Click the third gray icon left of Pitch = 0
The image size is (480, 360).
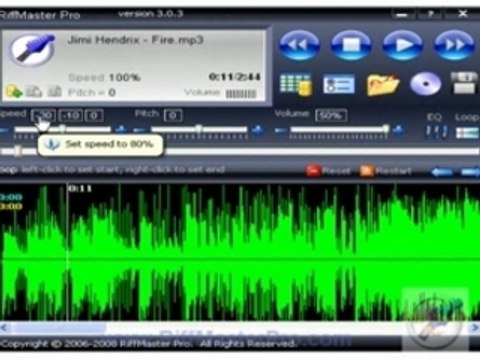point(54,91)
